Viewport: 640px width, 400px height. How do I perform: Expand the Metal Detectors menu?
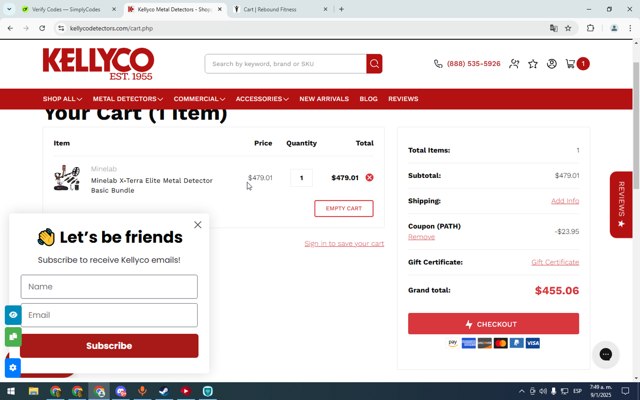(x=128, y=99)
